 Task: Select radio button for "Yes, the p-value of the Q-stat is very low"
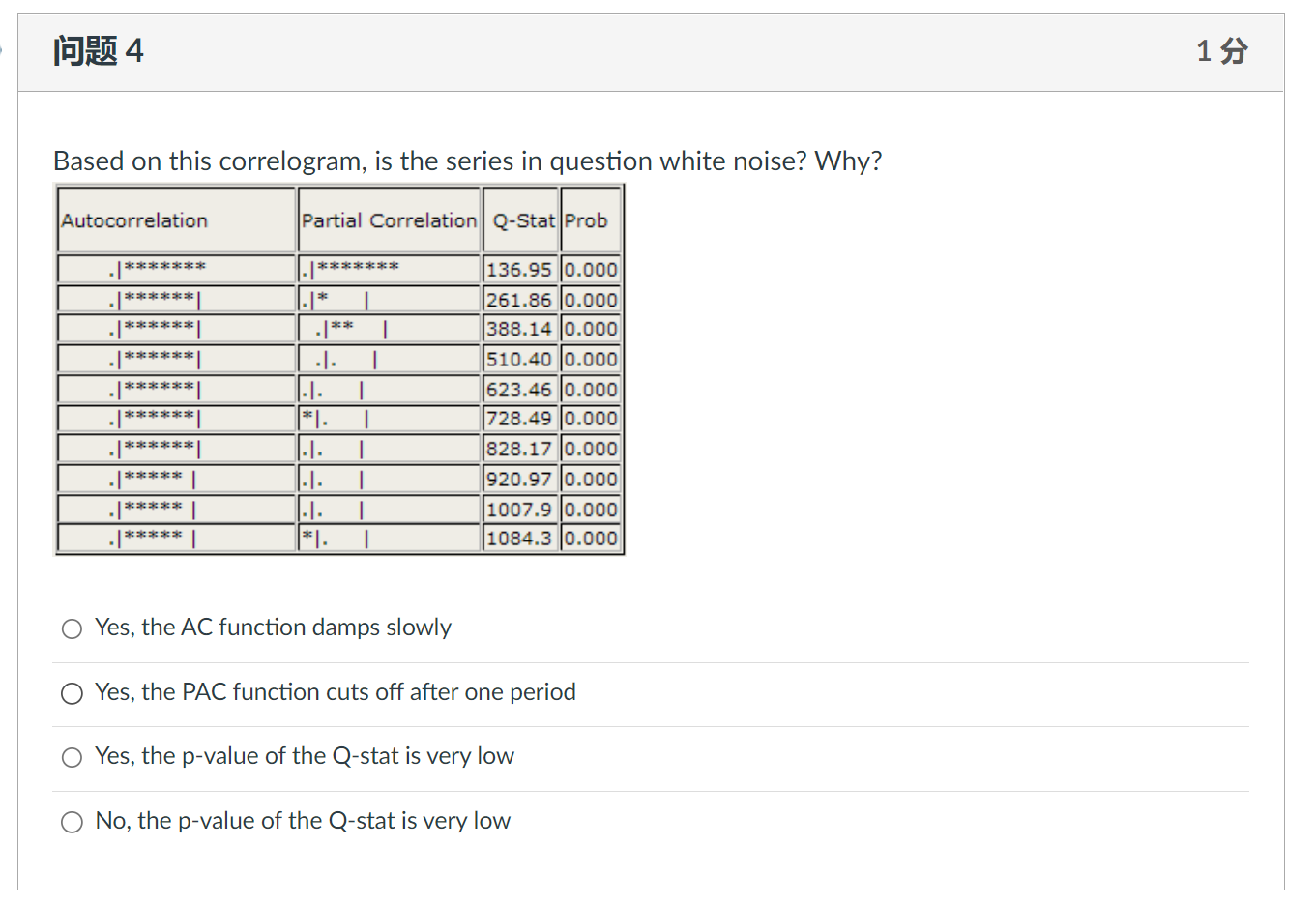tap(72, 757)
